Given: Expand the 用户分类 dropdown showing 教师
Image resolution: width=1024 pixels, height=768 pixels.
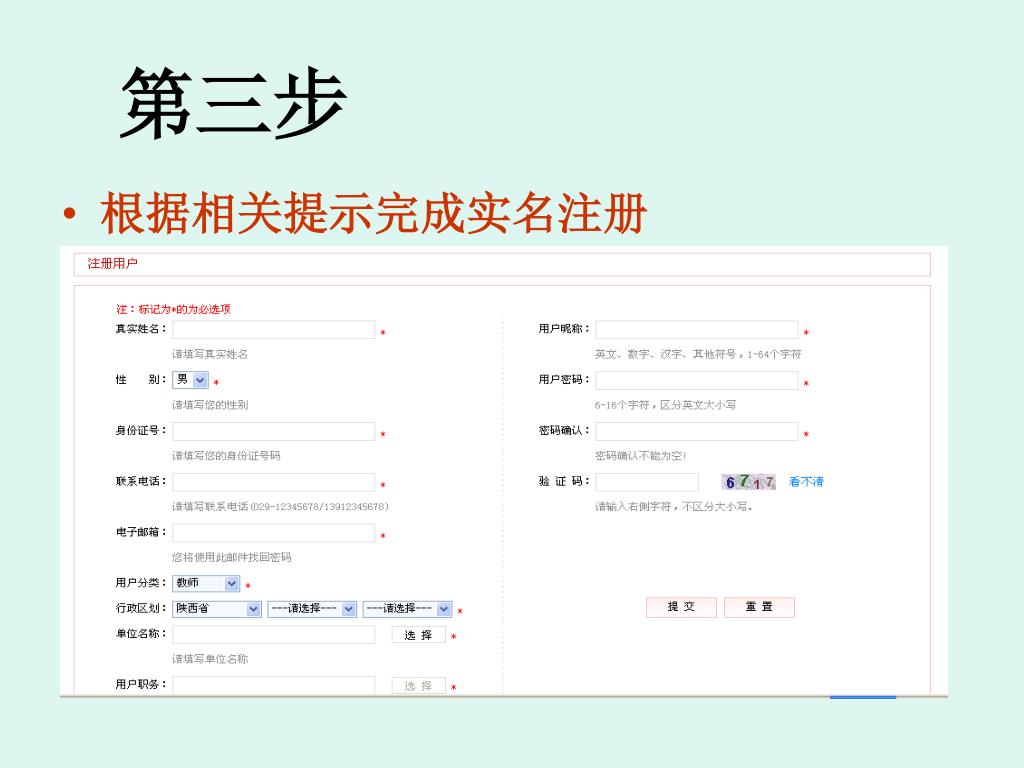Looking at the screenshot, I should (206, 583).
